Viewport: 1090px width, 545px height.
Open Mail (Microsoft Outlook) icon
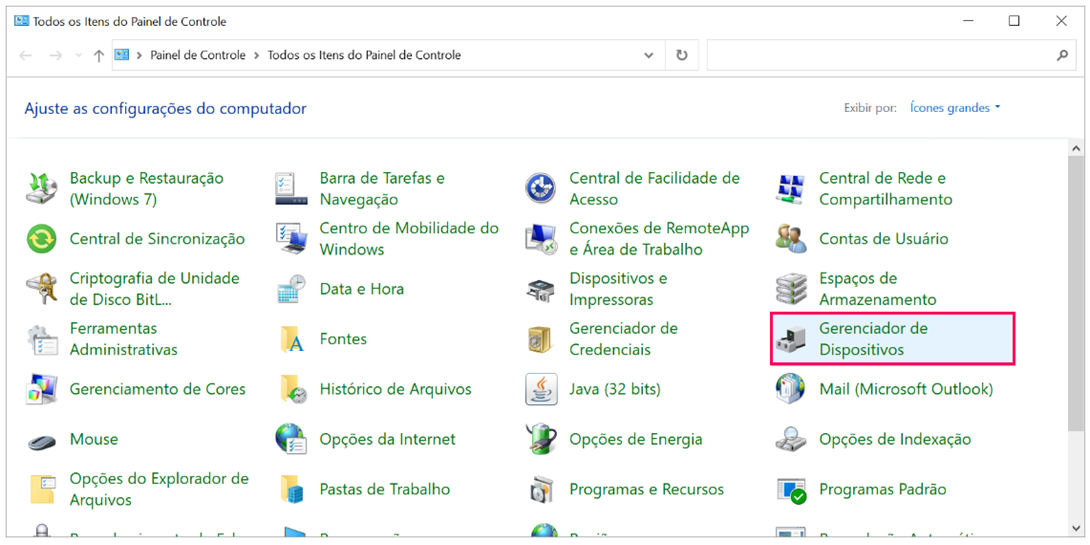click(791, 389)
